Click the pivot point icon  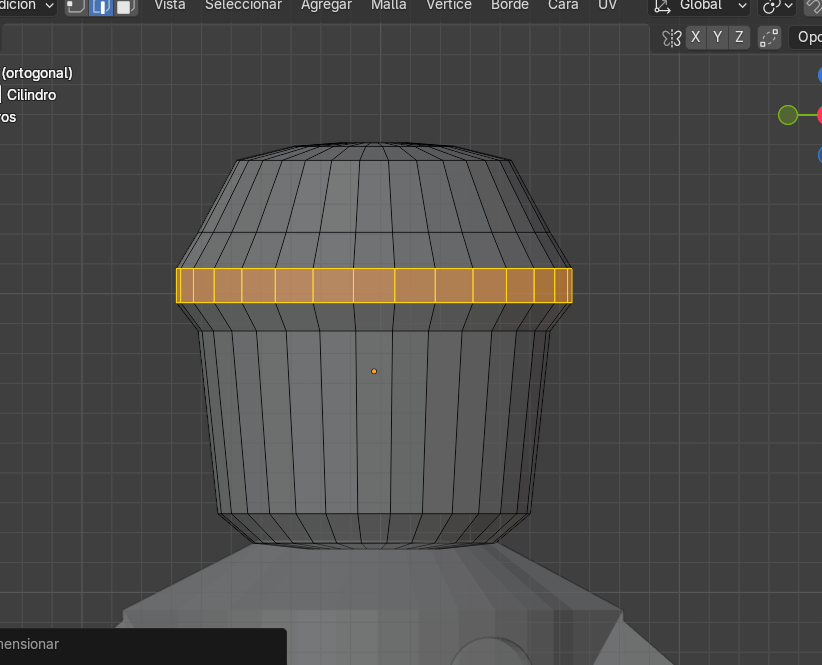(x=771, y=6)
